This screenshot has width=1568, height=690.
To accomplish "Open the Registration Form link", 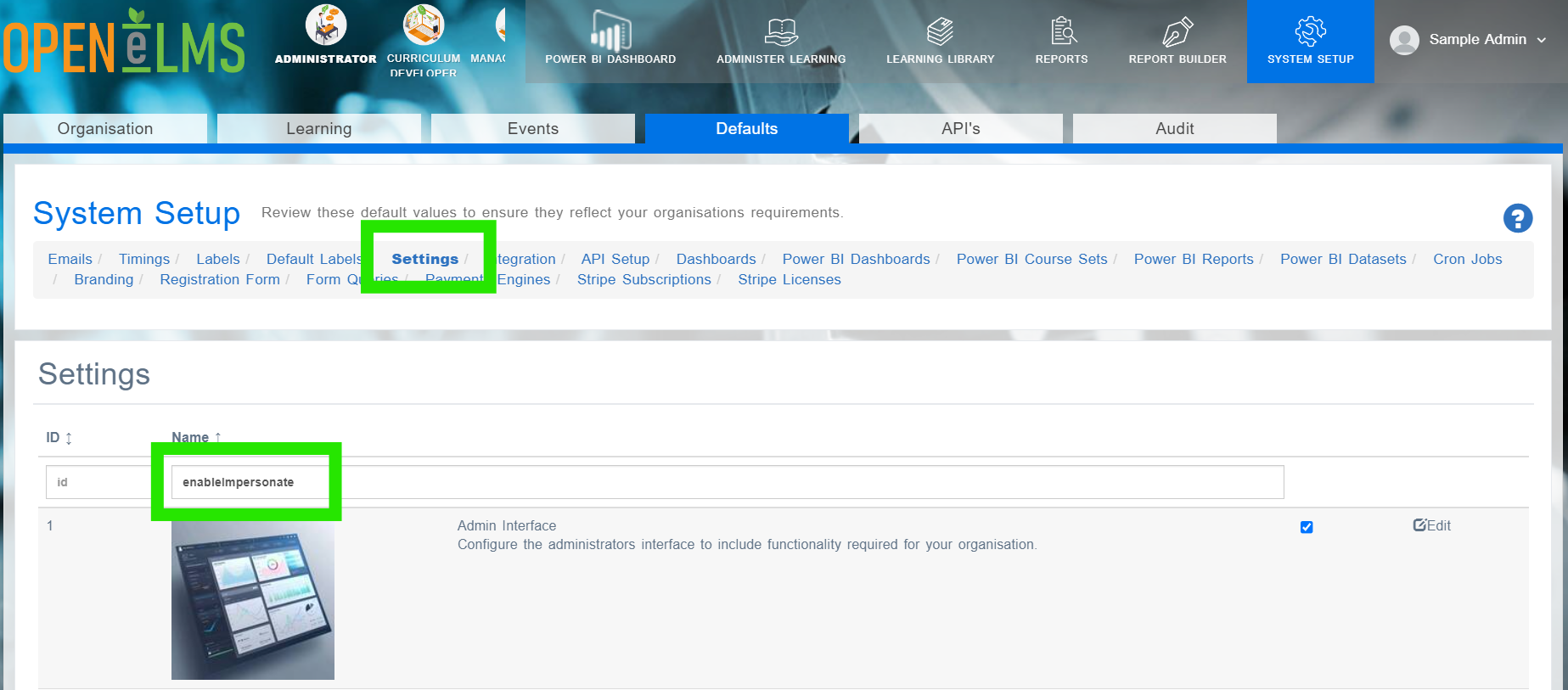I will pos(220,279).
